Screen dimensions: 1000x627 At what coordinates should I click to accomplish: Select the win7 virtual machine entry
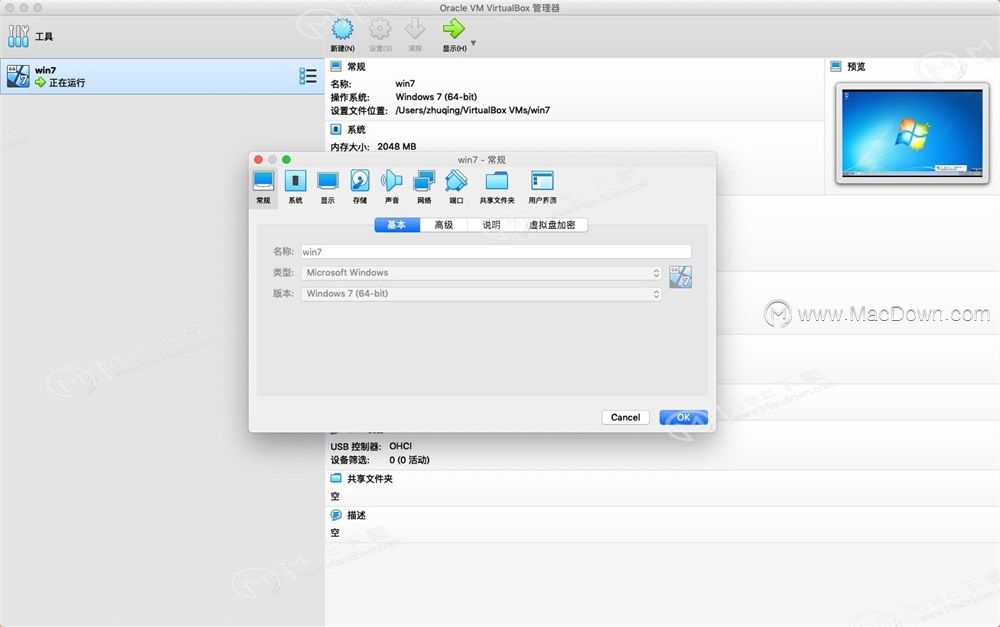click(162, 77)
